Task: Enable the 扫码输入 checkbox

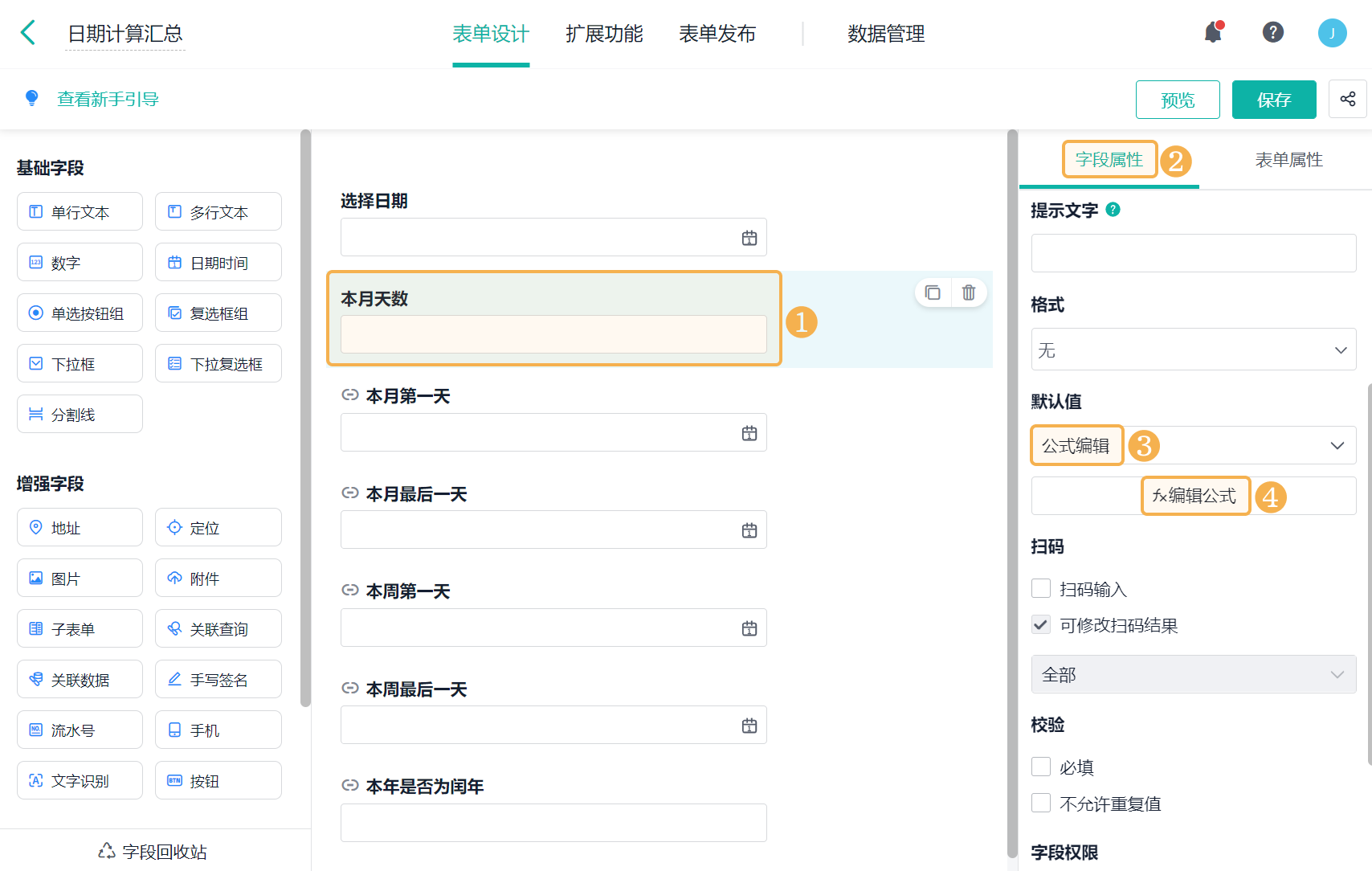Action: tap(1041, 588)
